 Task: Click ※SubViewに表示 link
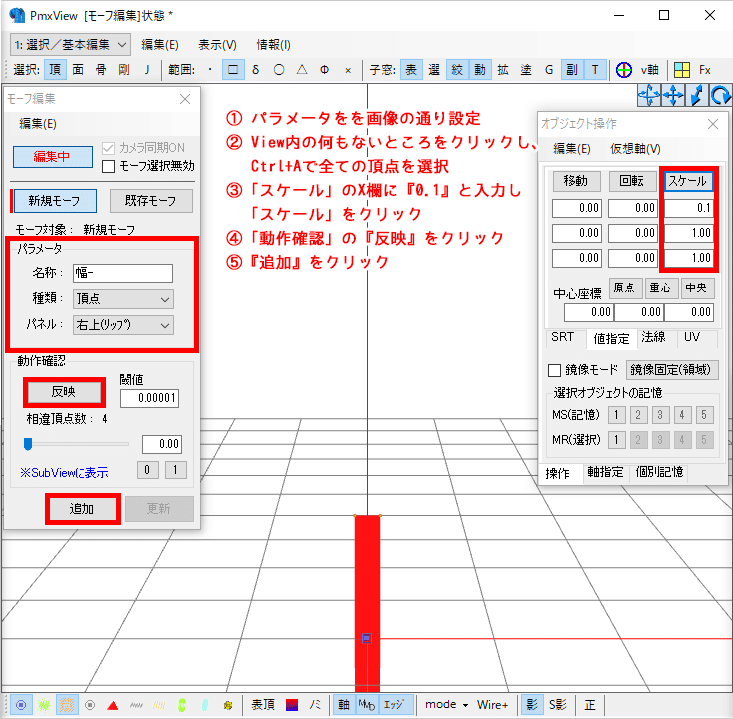(65, 473)
